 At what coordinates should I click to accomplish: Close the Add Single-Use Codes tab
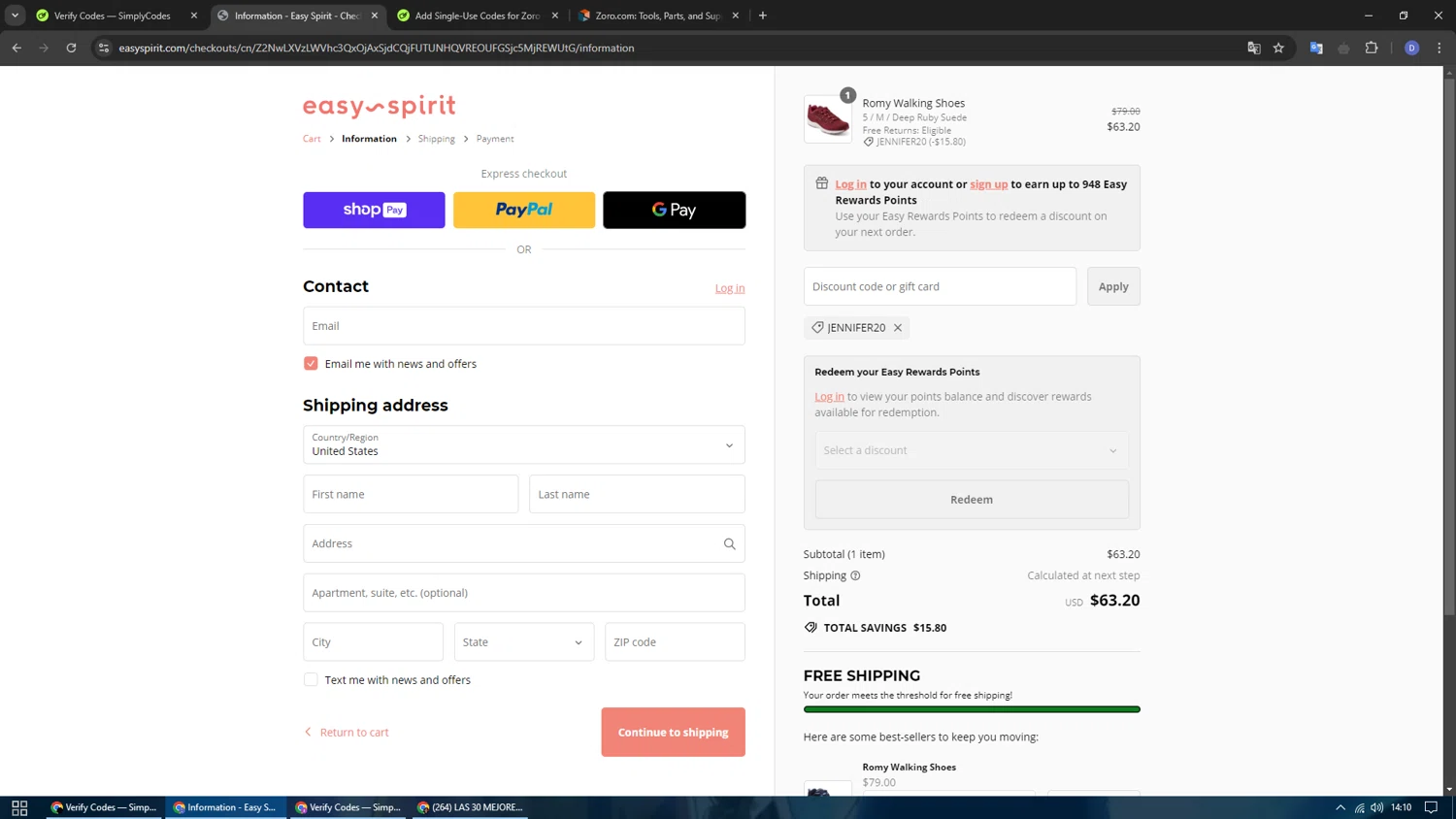coord(555,16)
